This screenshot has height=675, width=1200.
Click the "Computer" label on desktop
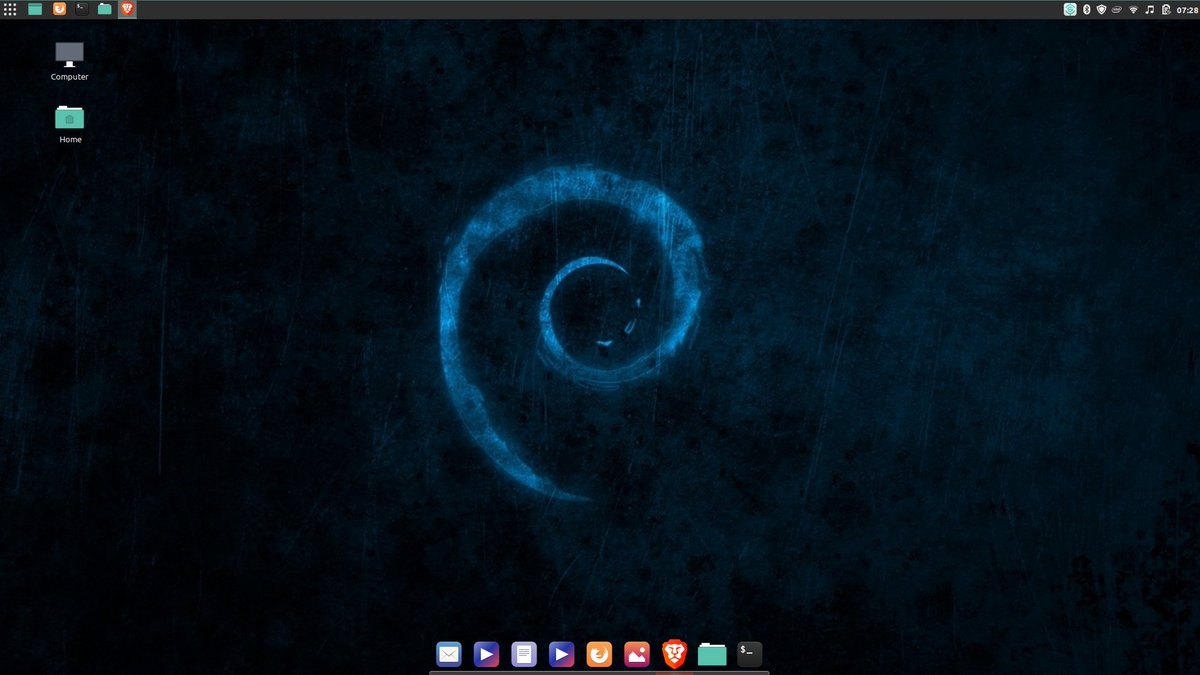[70, 77]
